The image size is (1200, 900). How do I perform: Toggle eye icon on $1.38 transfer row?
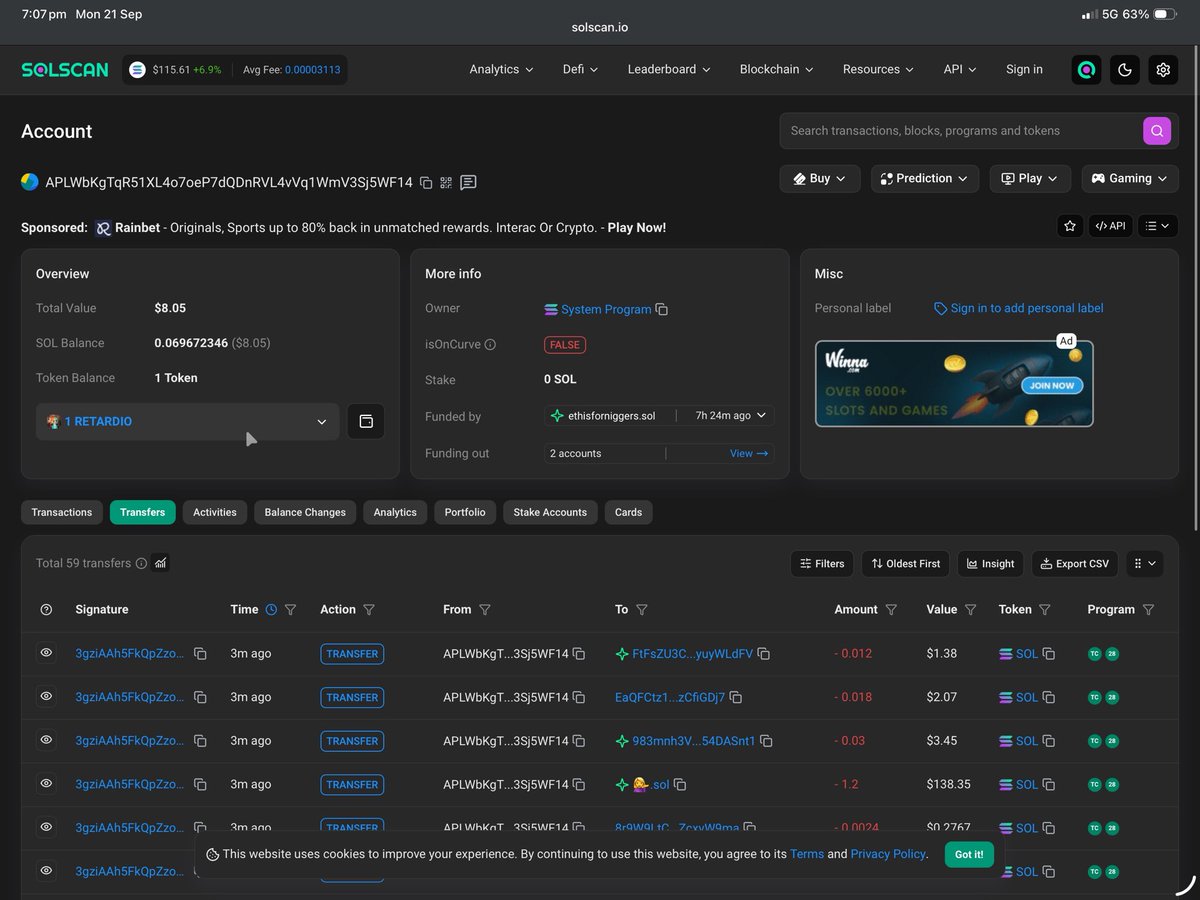46,653
